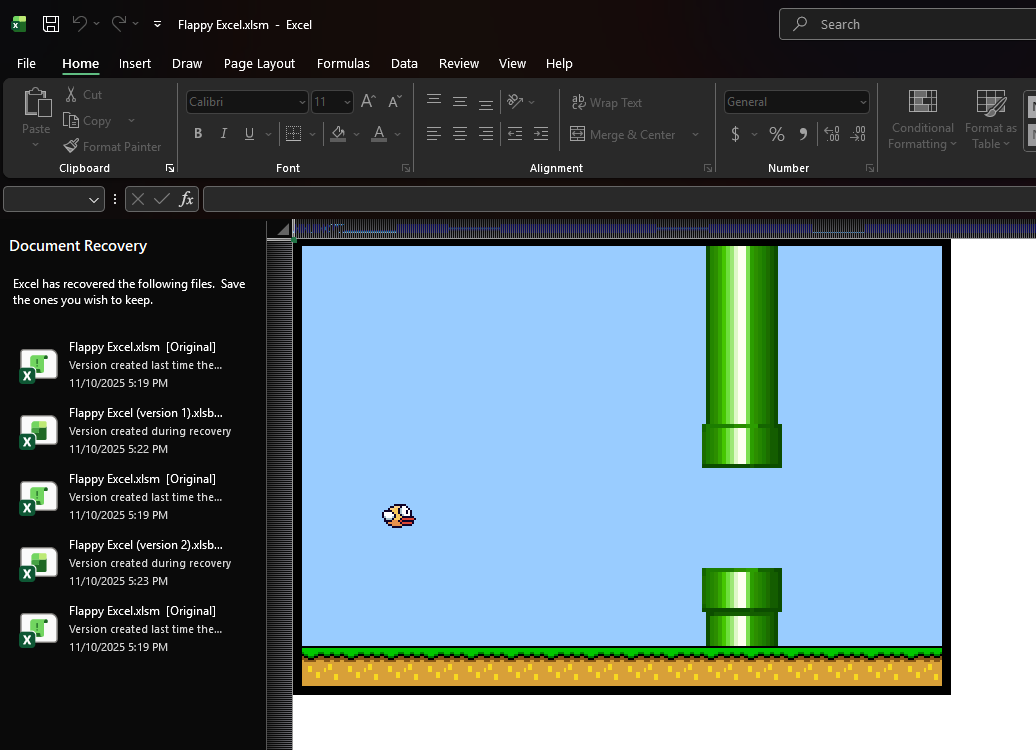Open Conditional Formatting menu
Viewport: 1036px width, 750px height.
click(922, 120)
